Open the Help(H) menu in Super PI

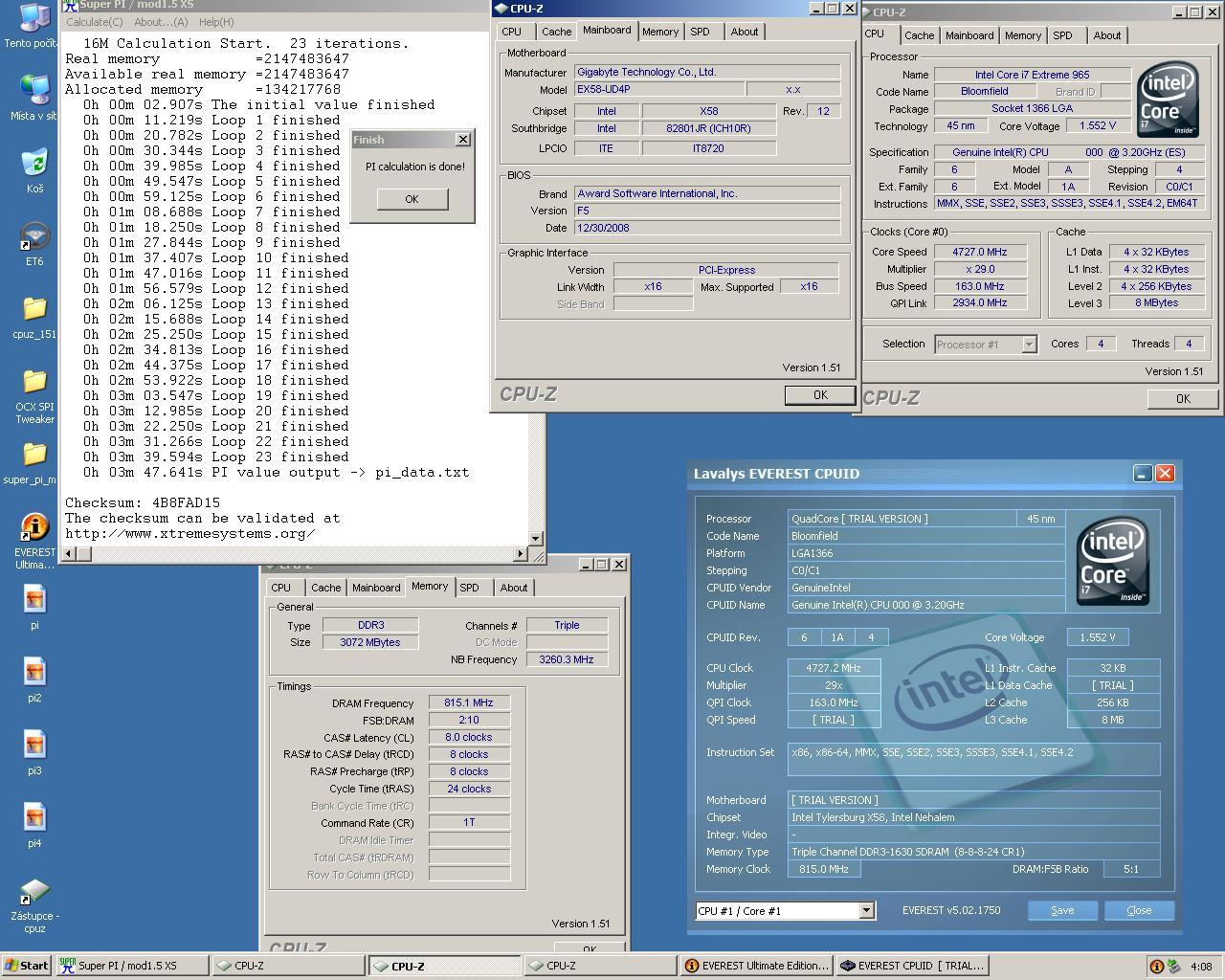(x=216, y=22)
